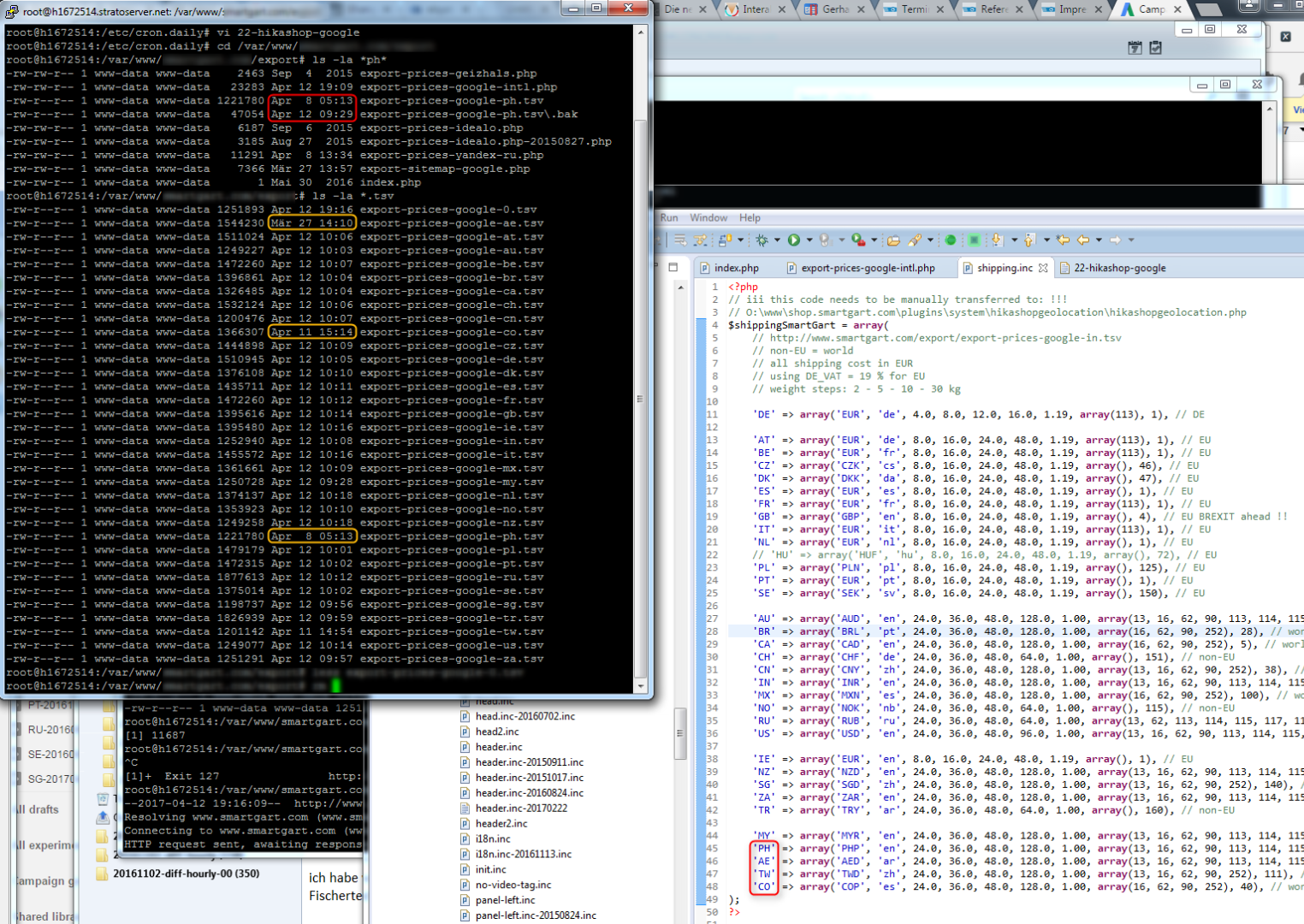
Task: Switch to export-prices-google-intl.php editor tab
Action: point(868,269)
